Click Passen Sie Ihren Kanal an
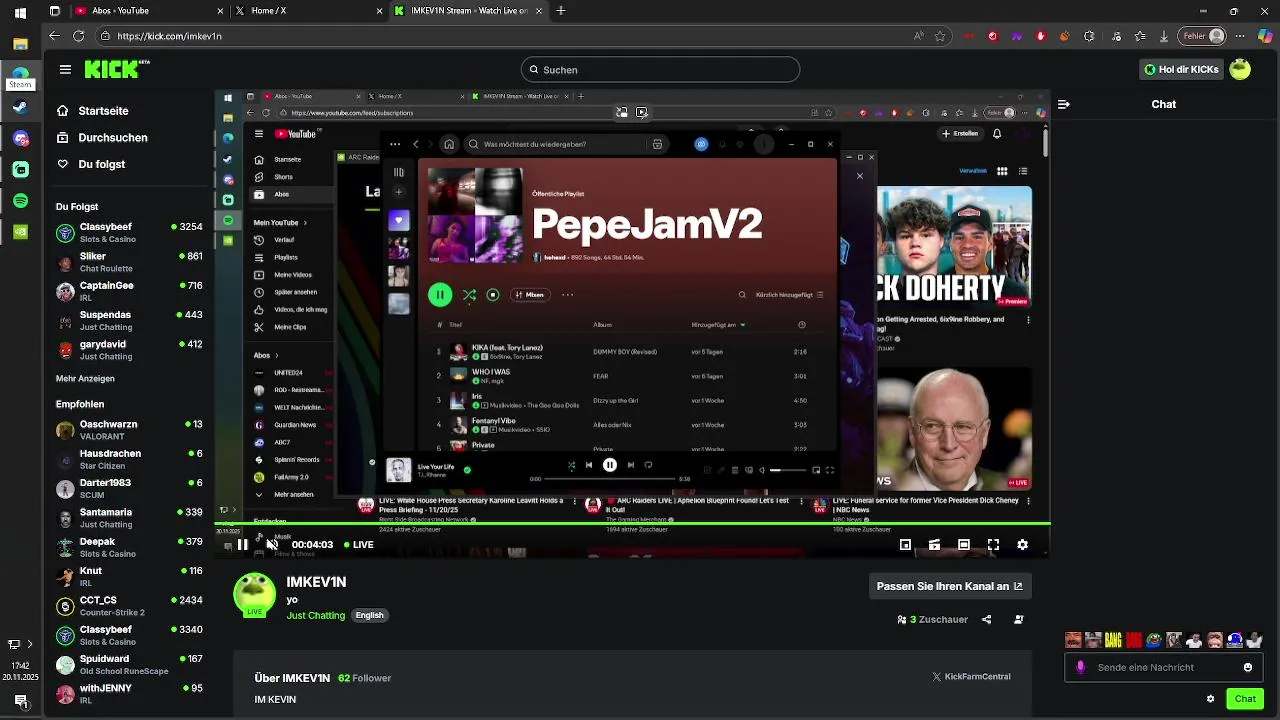 pyautogui.click(x=950, y=586)
